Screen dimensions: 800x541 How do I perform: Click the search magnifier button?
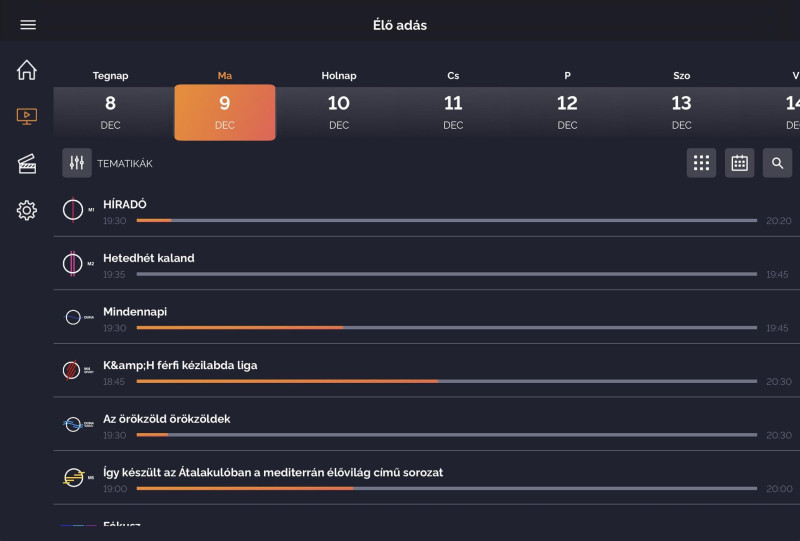pos(778,163)
